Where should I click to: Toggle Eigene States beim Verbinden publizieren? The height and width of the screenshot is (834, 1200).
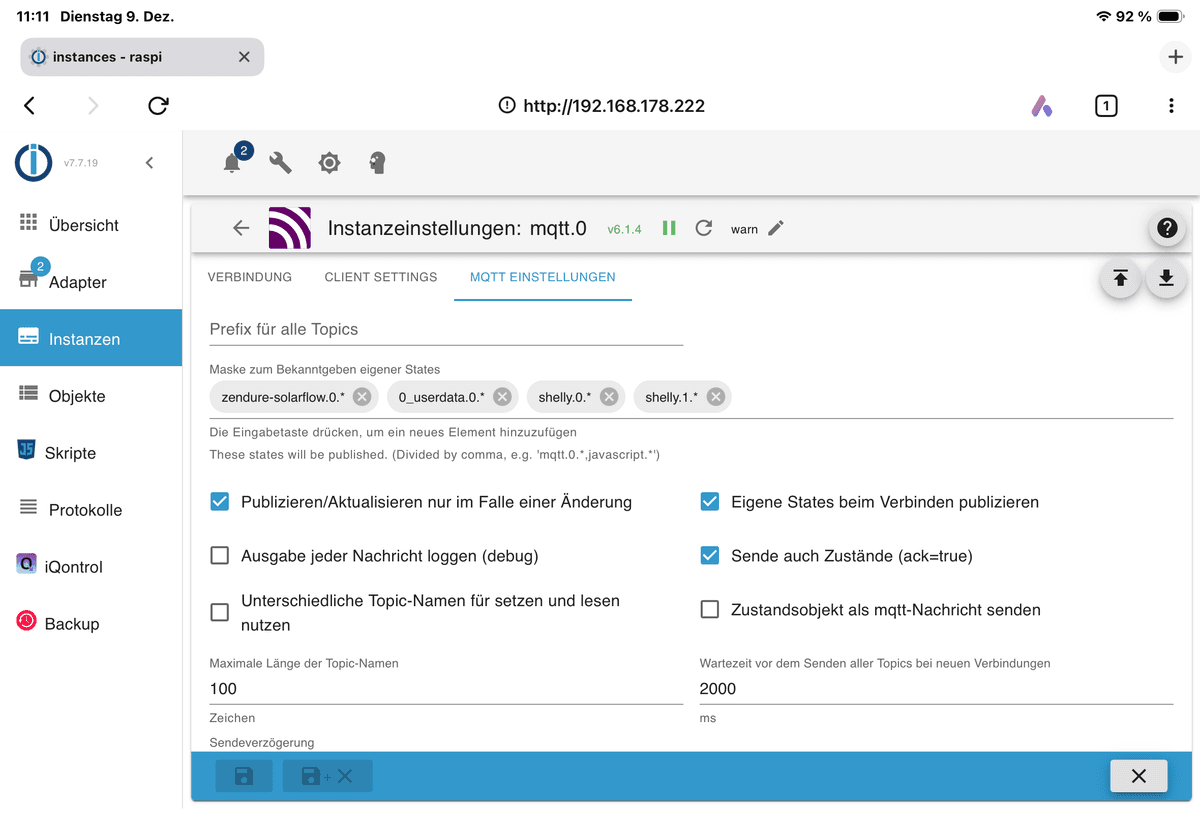point(710,502)
